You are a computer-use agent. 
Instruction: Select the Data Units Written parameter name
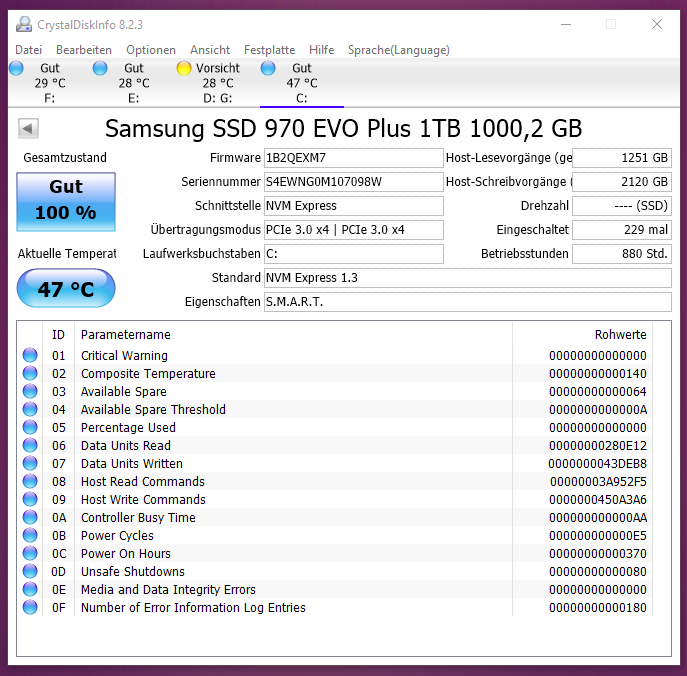pos(131,463)
